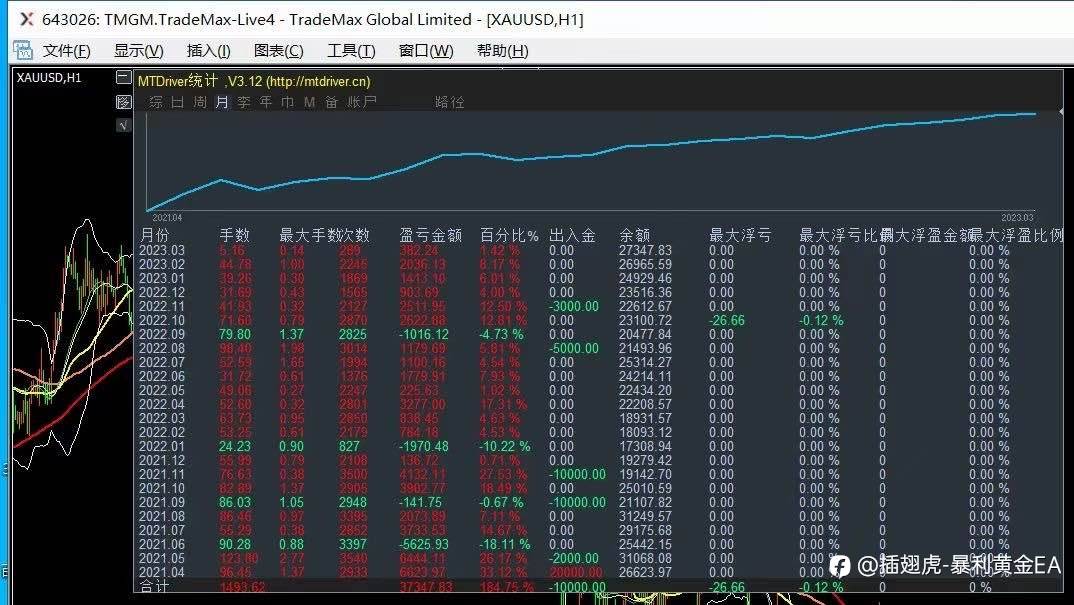1074x605 pixels.
Task: Click the 手数 column header
Action: pyautogui.click(x=235, y=235)
